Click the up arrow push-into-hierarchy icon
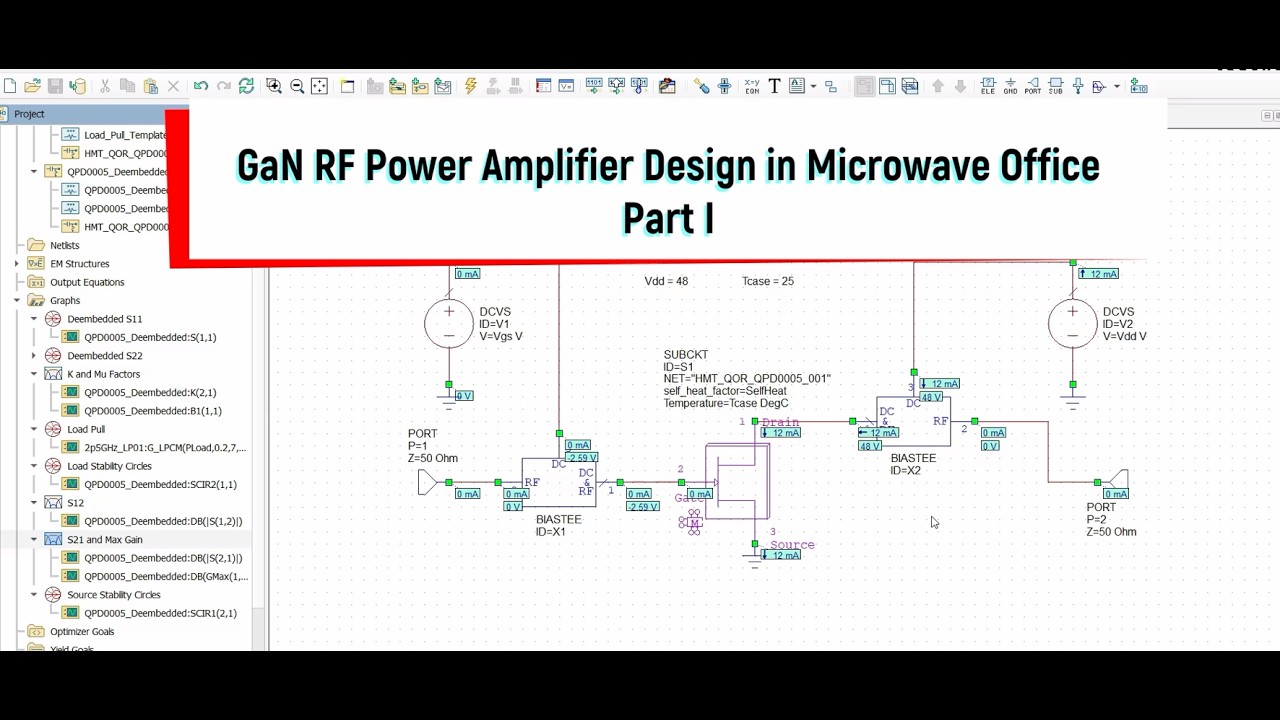Screen dimensions: 1280x720 [938, 87]
